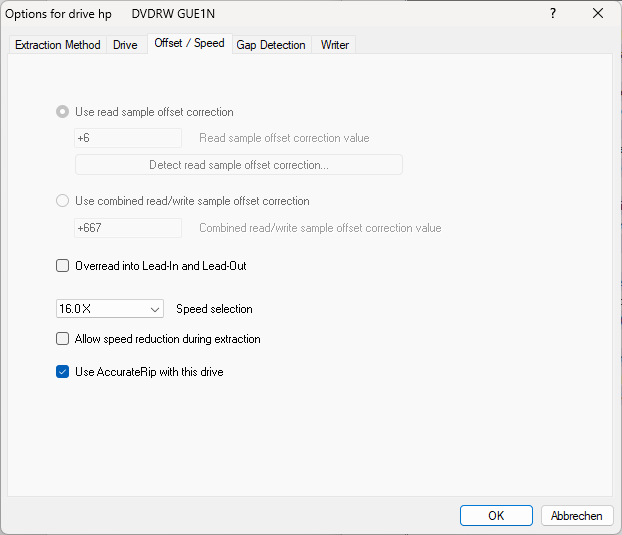Click the combined offset field showing +667
This screenshot has height=535, width=622.
pos(128,228)
